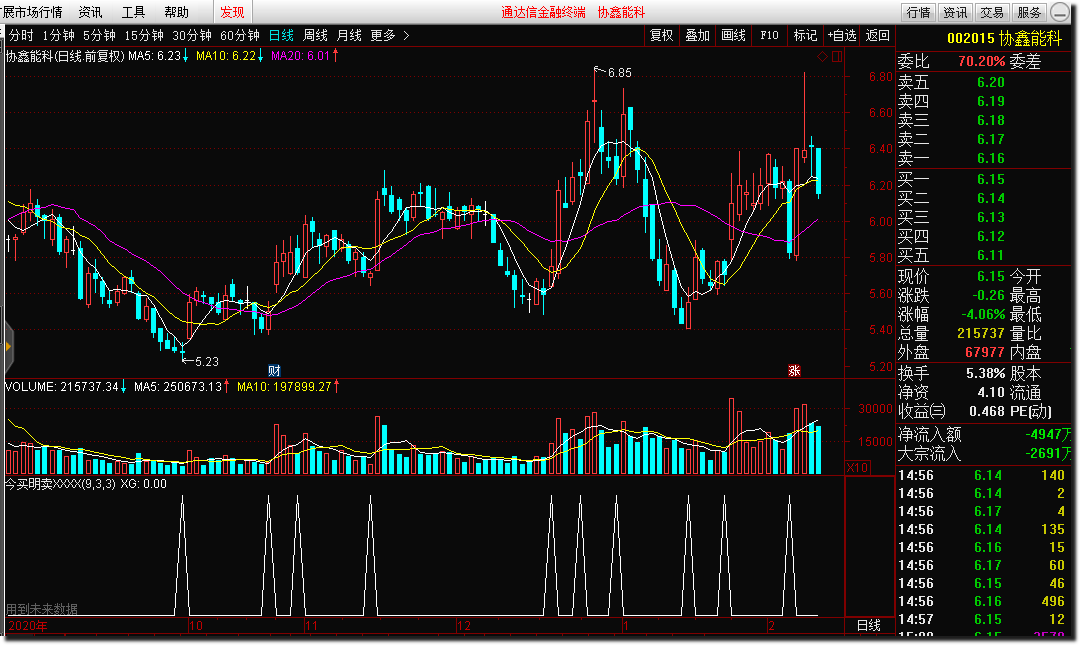Switch to the 月线 monthly chart tab
The image size is (1081, 645).
pyautogui.click(x=349, y=35)
